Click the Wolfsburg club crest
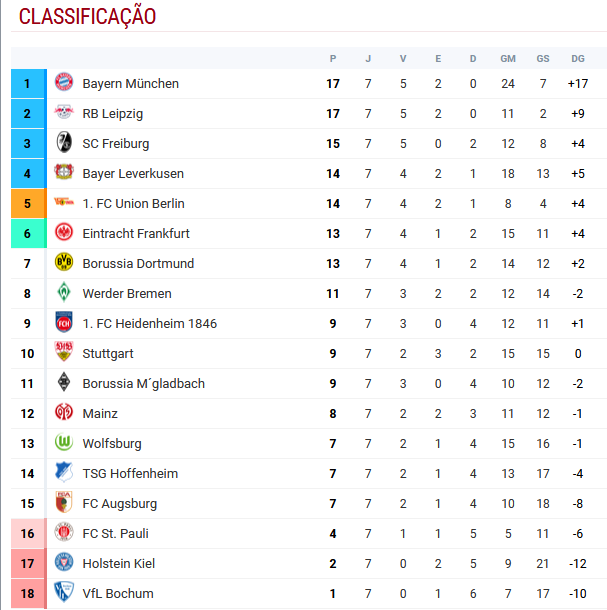 [x=64, y=442]
